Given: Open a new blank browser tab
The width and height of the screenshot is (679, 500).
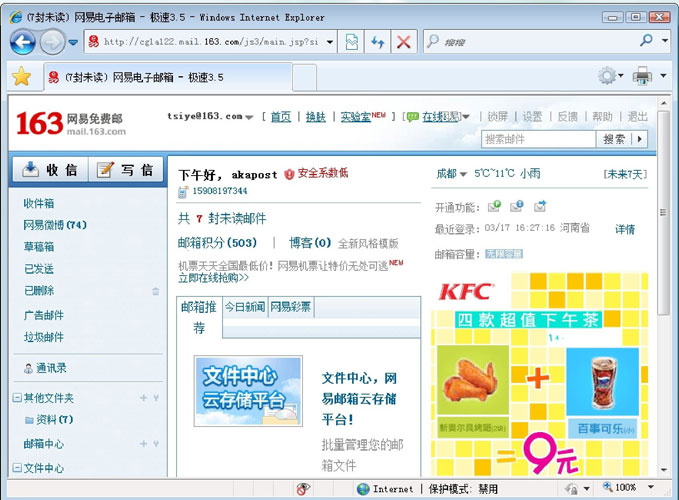Looking at the screenshot, I should click(x=305, y=78).
